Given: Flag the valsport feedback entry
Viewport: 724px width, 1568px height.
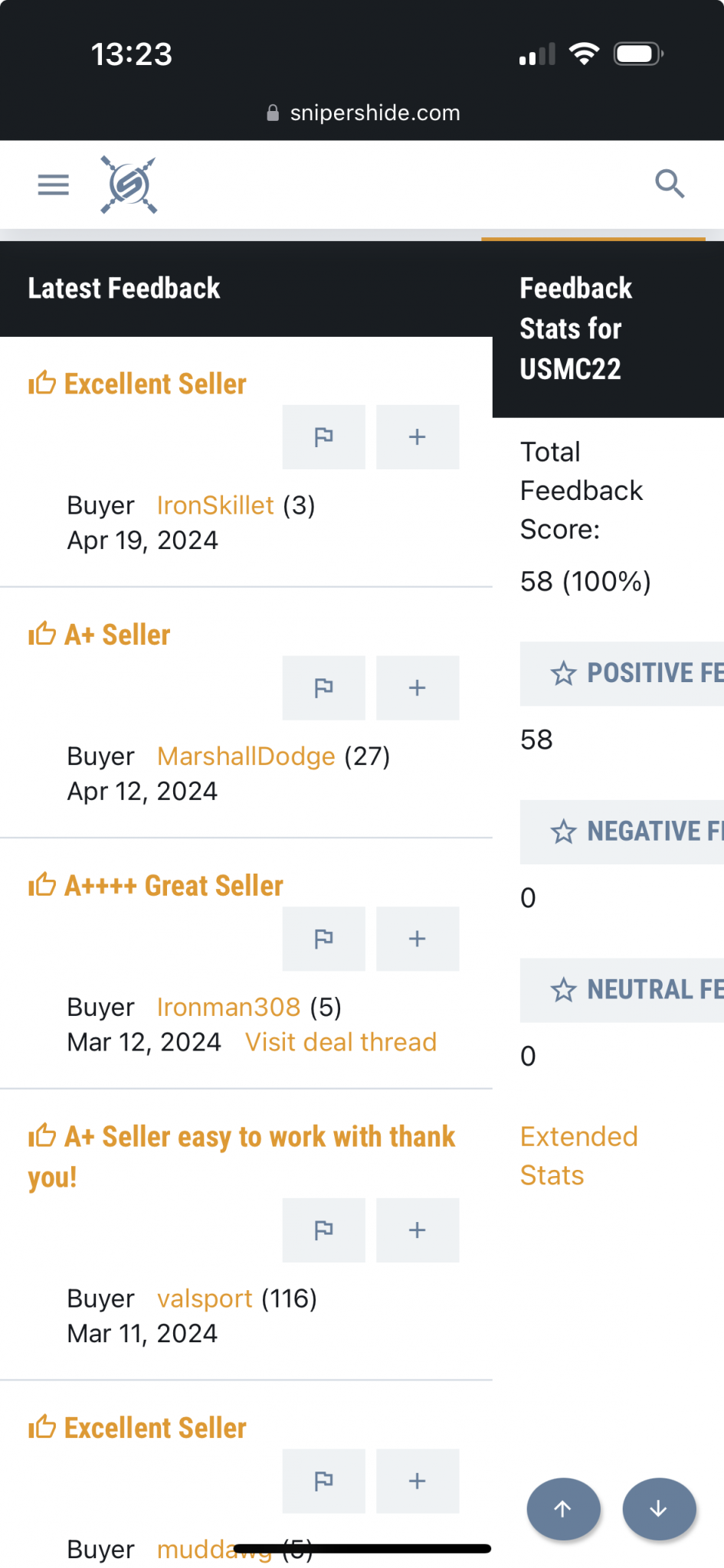Looking at the screenshot, I should tap(323, 1230).
